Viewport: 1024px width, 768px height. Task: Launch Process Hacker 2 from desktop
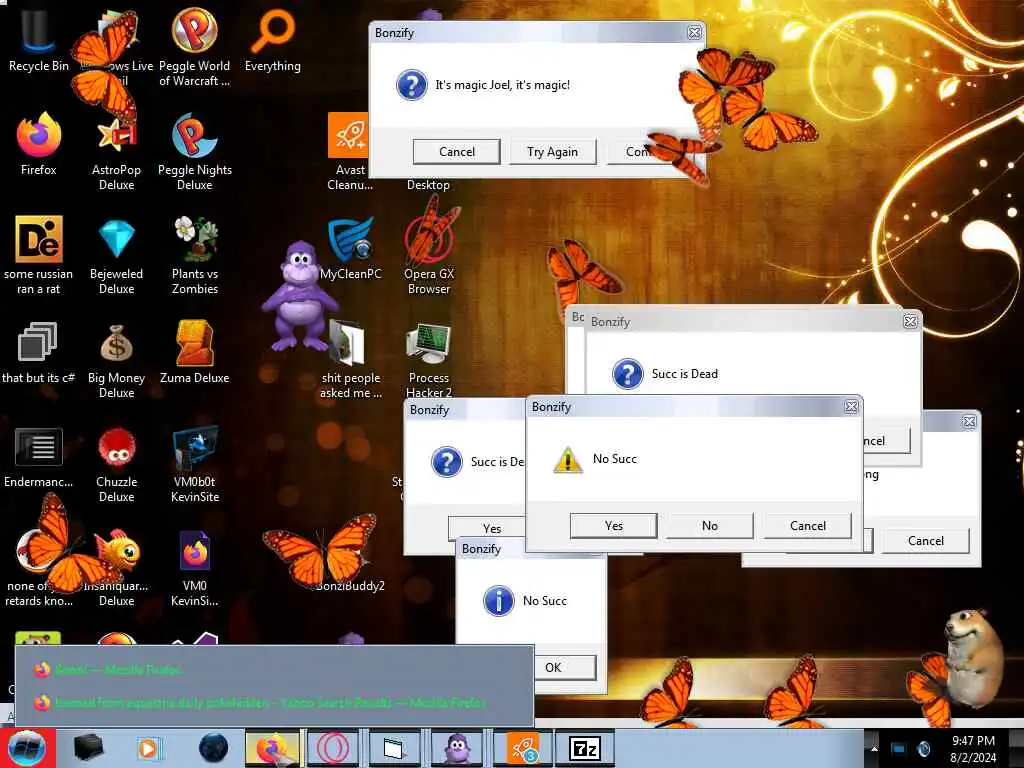pos(429,359)
